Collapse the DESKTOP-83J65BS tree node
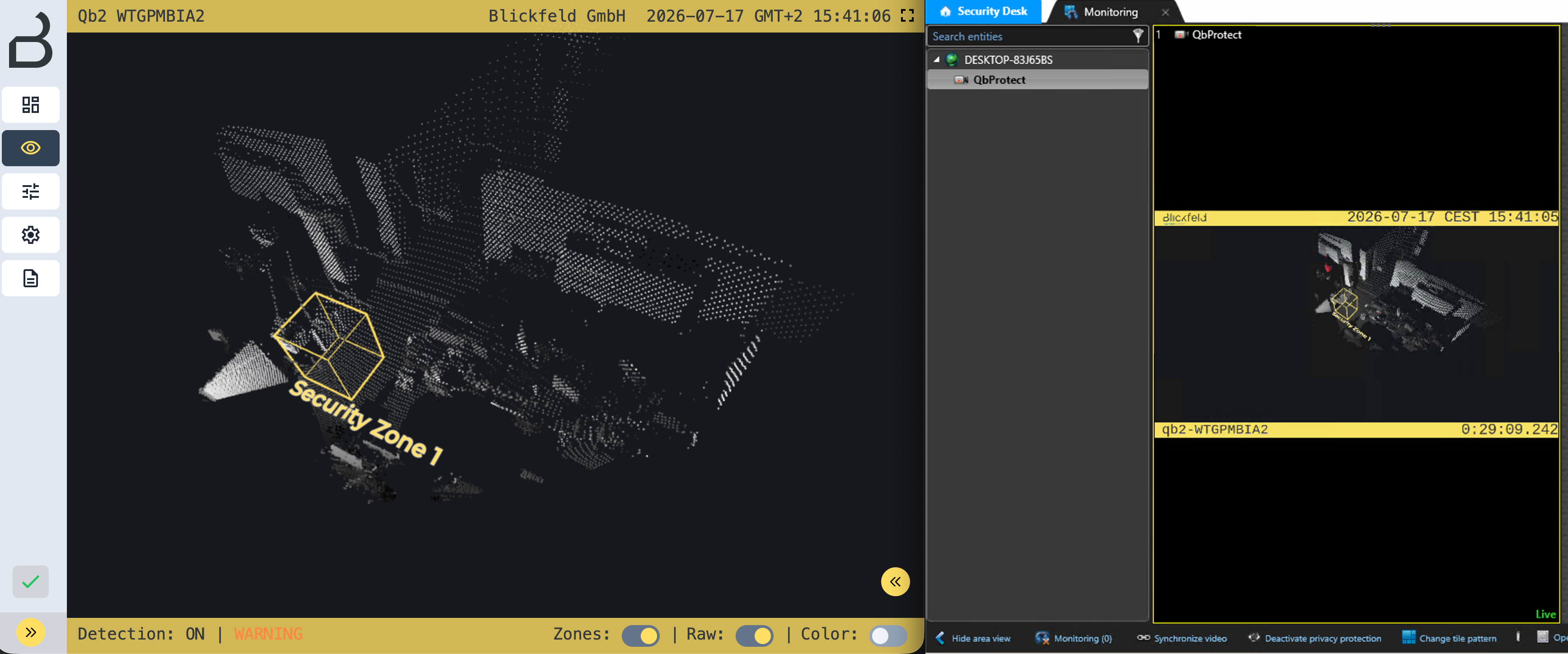The width and height of the screenshot is (1568, 654). point(937,60)
